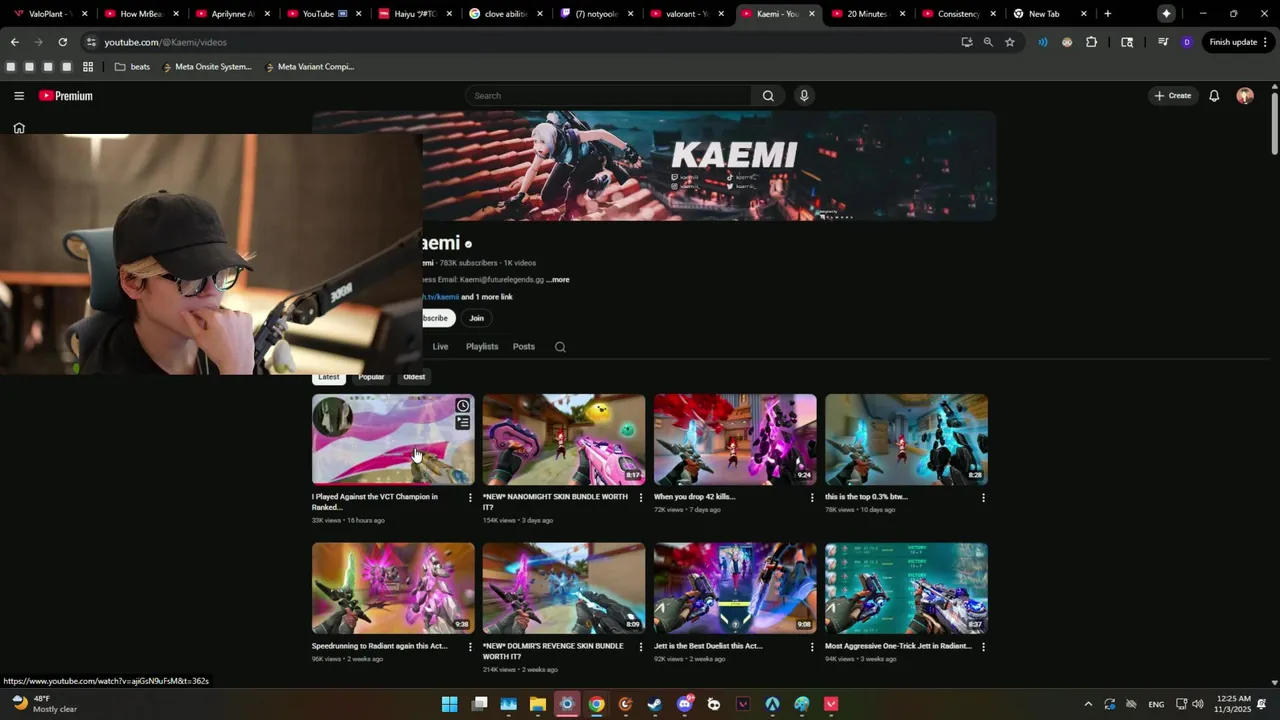Open the Meta Variant Compi bookmark
Screen dimensions: 1280x720
pyautogui.click(x=309, y=67)
